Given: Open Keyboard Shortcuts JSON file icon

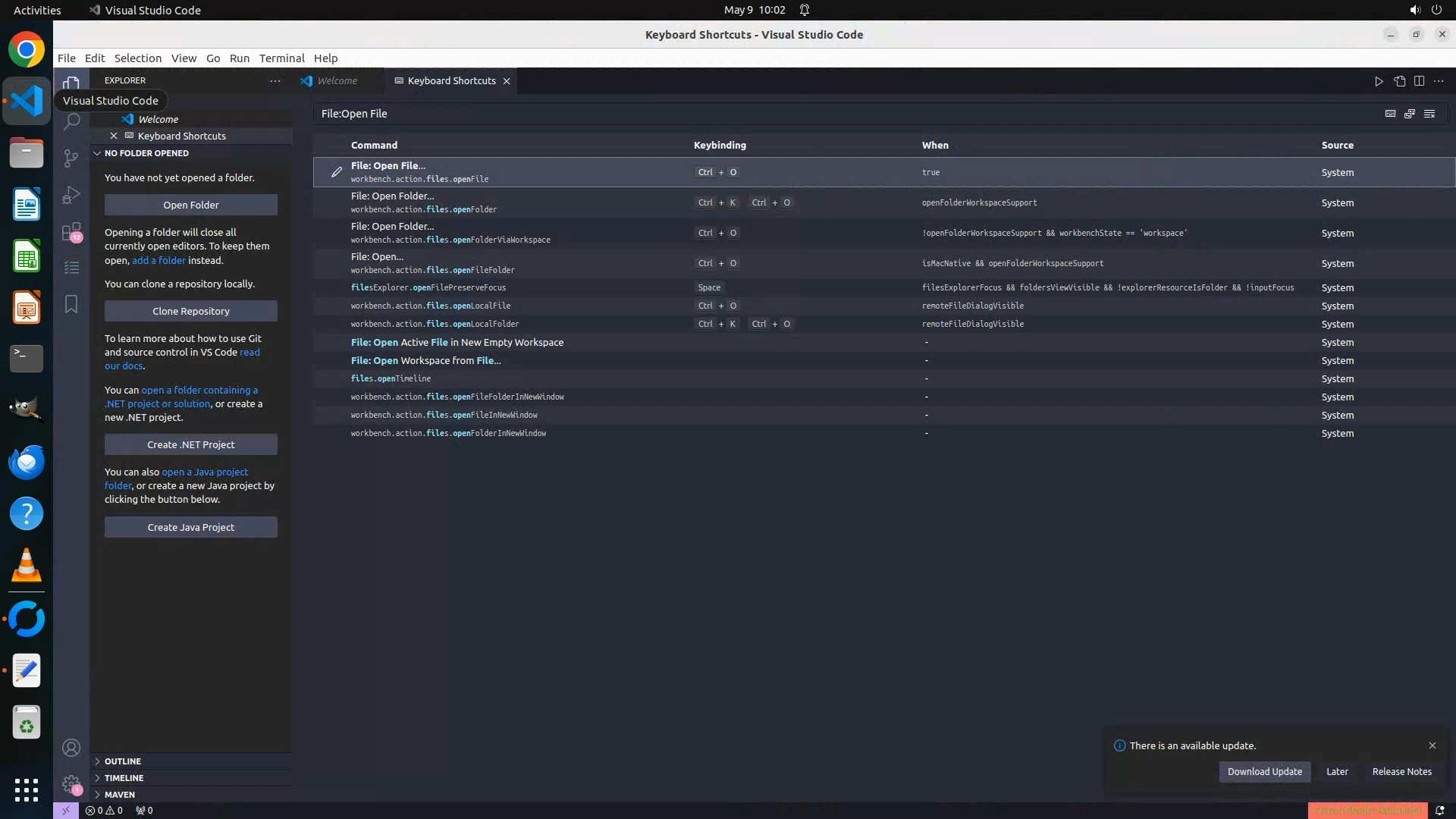Looking at the screenshot, I should [x=1399, y=81].
